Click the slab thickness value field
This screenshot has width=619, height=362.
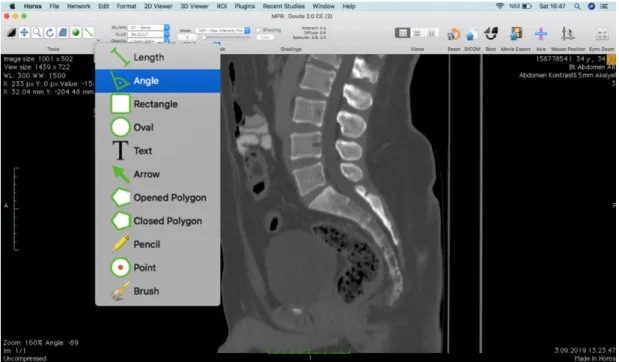pos(188,38)
